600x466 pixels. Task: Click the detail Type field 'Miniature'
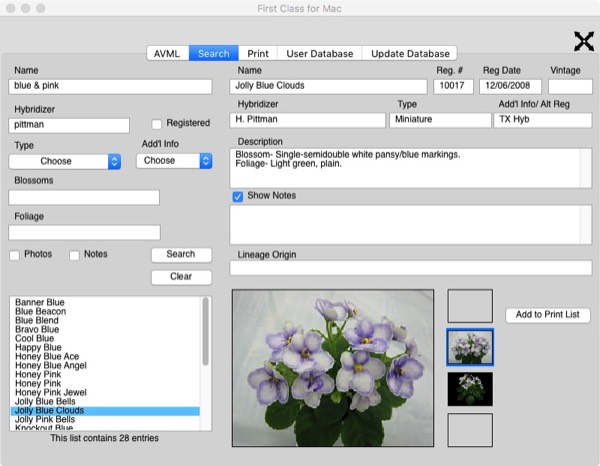[x=440, y=120]
